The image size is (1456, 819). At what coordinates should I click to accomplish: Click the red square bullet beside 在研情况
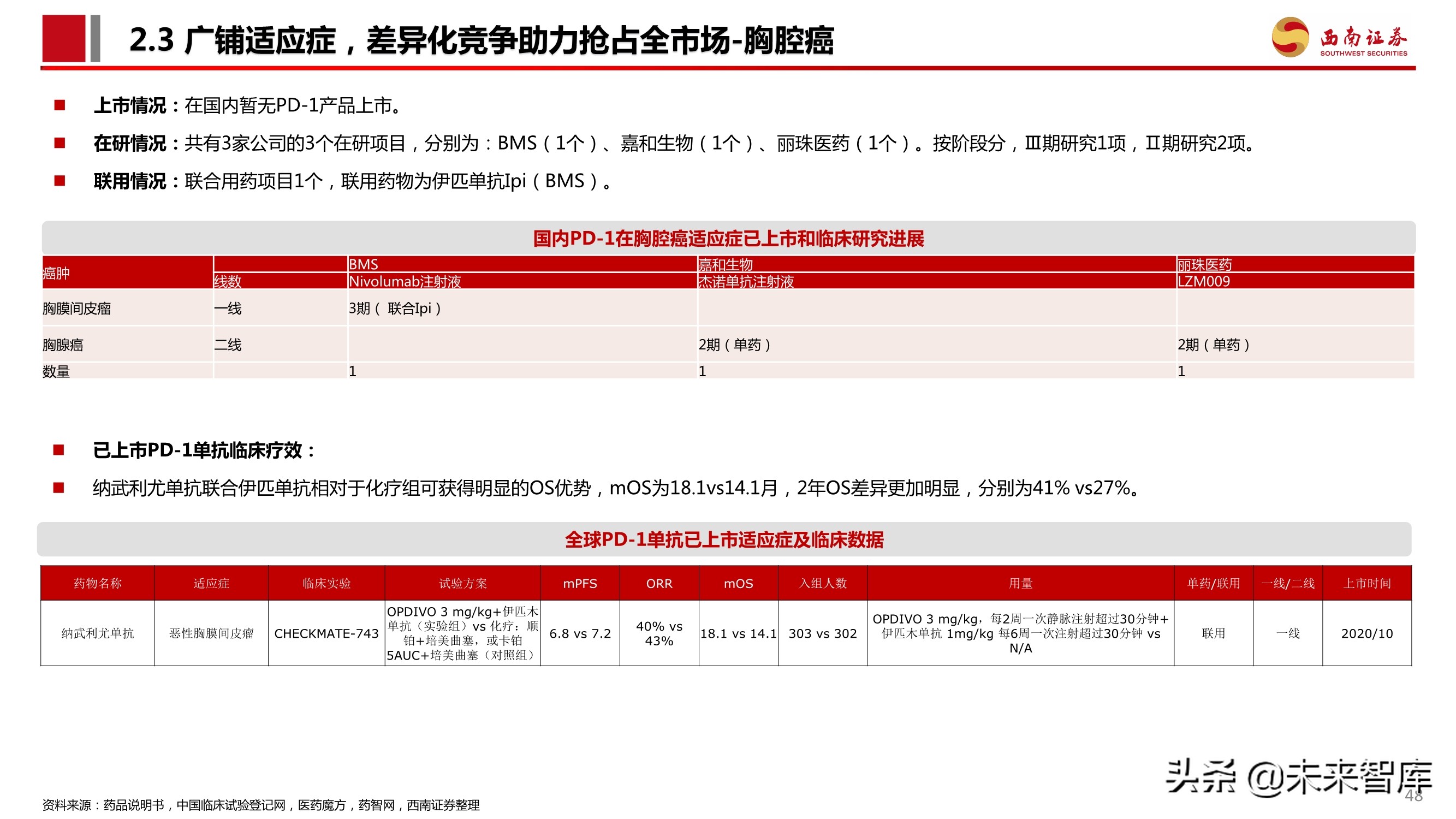pos(60,142)
